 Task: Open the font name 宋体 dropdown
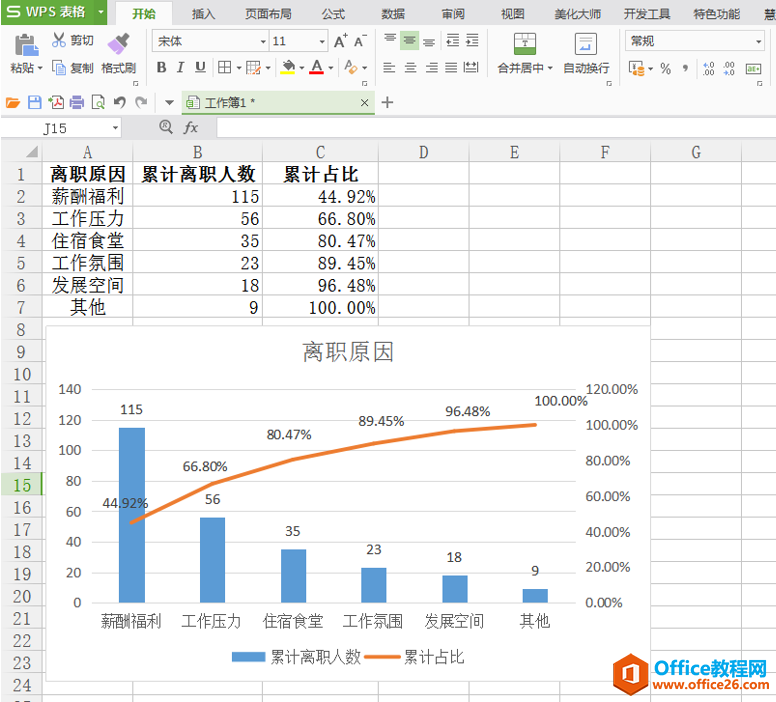263,41
